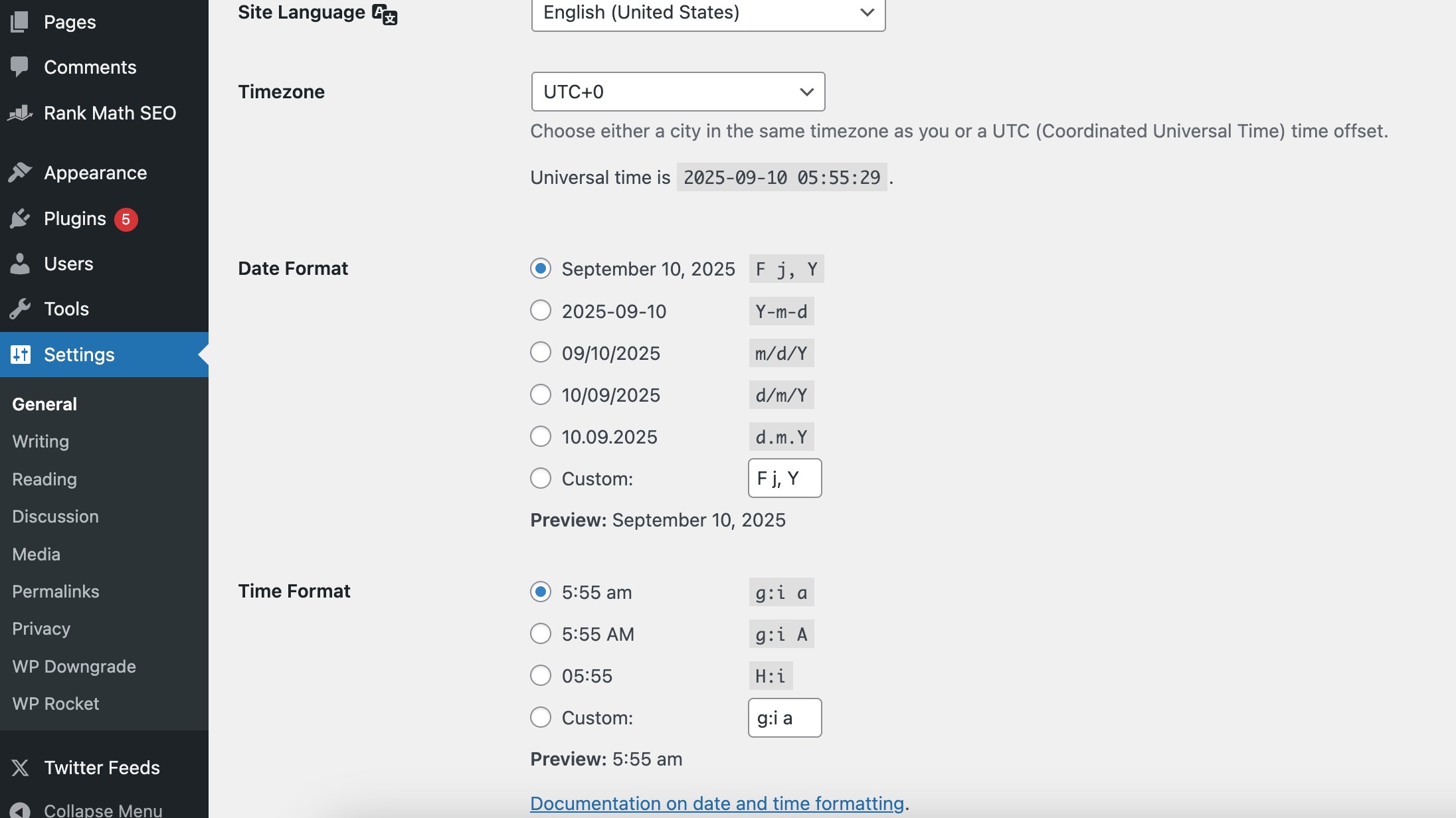Image resolution: width=1456 pixels, height=818 pixels.
Task: Open WP Downgrade settings page
Action: click(x=74, y=667)
